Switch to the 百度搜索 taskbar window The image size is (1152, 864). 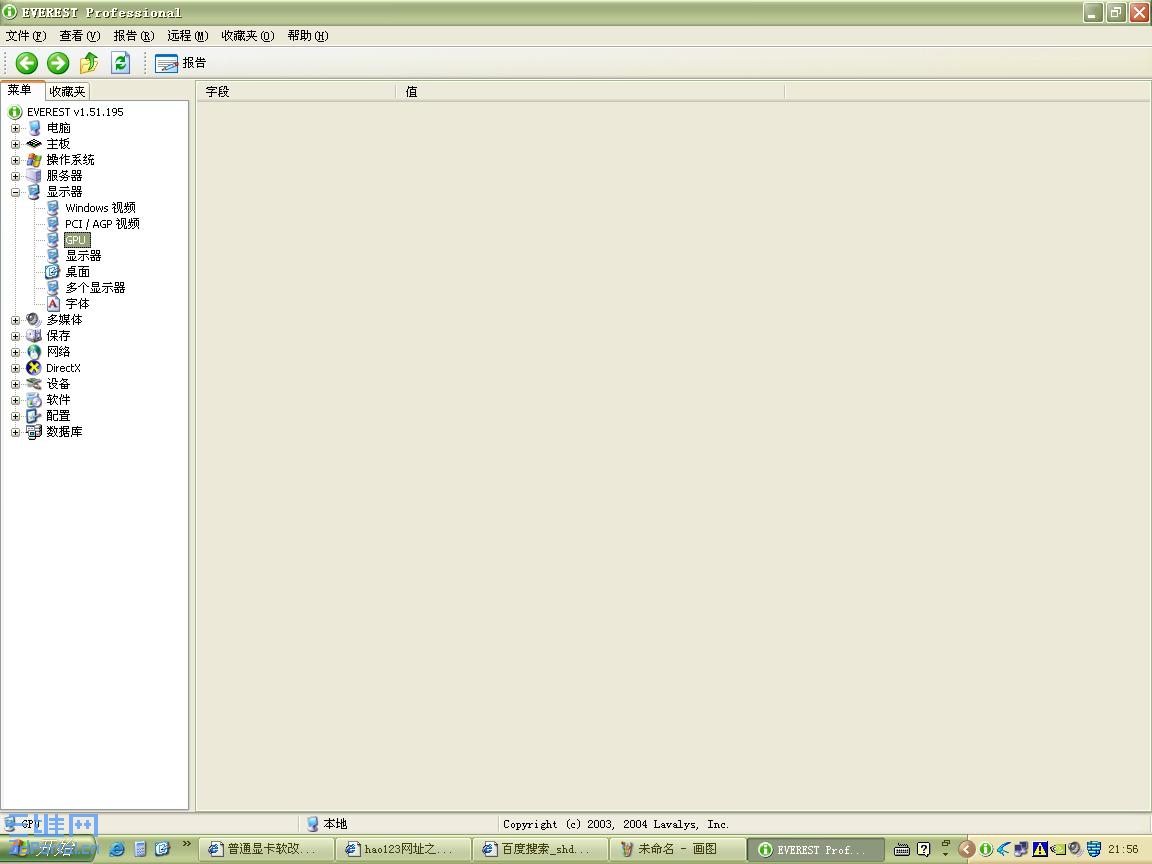pyautogui.click(x=539, y=849)
